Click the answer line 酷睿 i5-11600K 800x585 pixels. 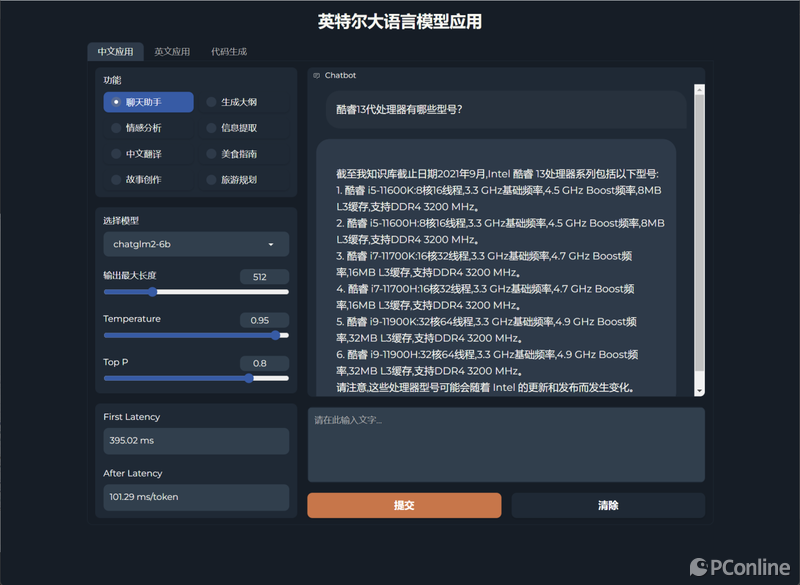498,198
